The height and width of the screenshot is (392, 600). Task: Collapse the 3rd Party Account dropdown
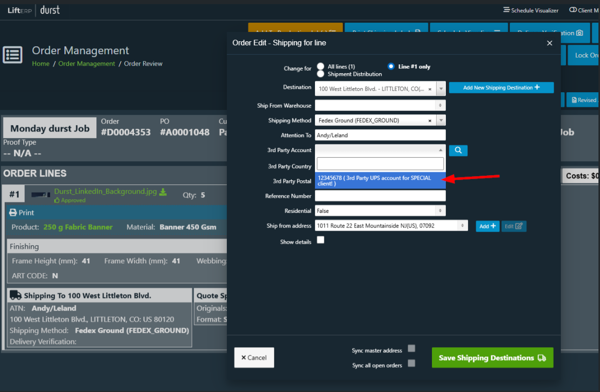(440, 150)
